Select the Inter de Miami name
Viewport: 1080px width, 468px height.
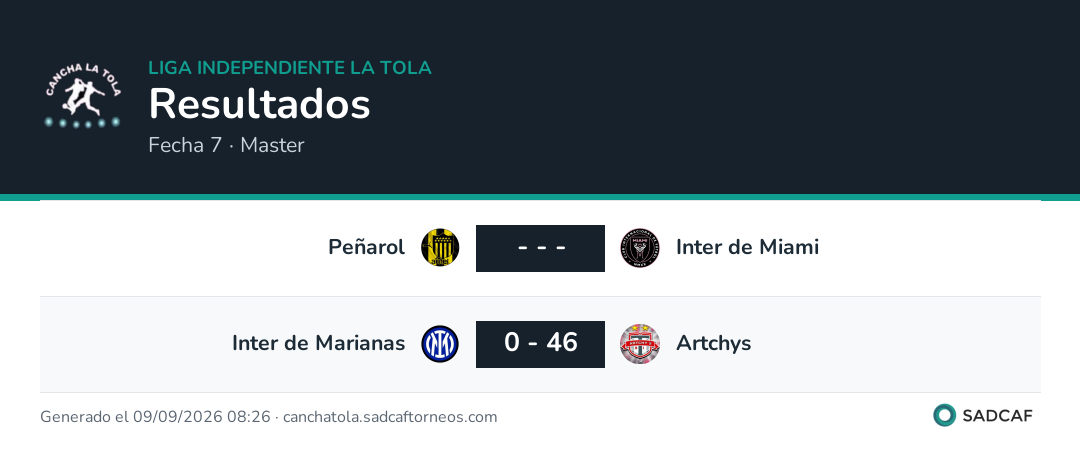pyautogui.click(x=747, y=247)
